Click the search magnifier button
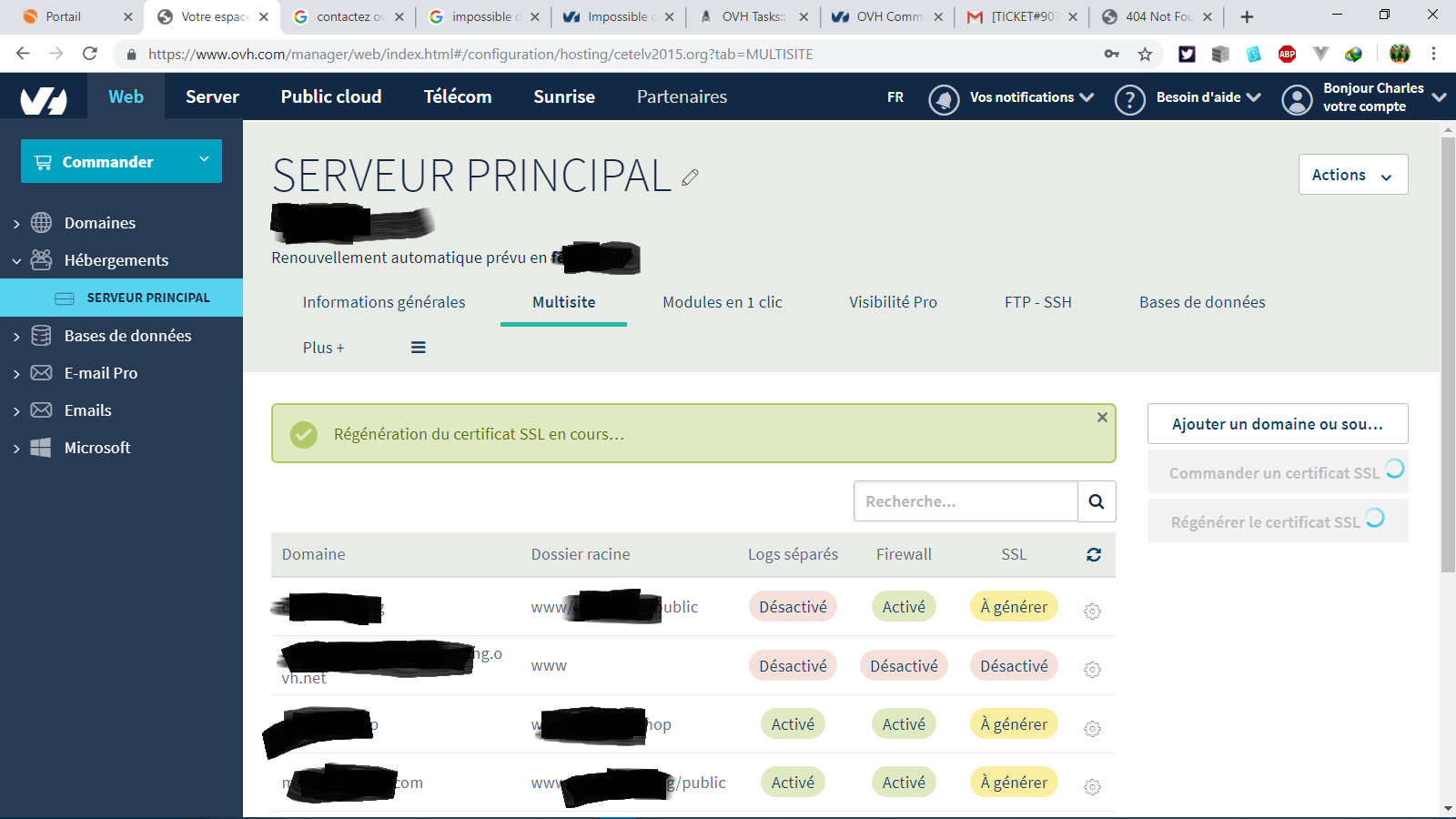This screenshot has width=1456, height=819. point(1097,501)
